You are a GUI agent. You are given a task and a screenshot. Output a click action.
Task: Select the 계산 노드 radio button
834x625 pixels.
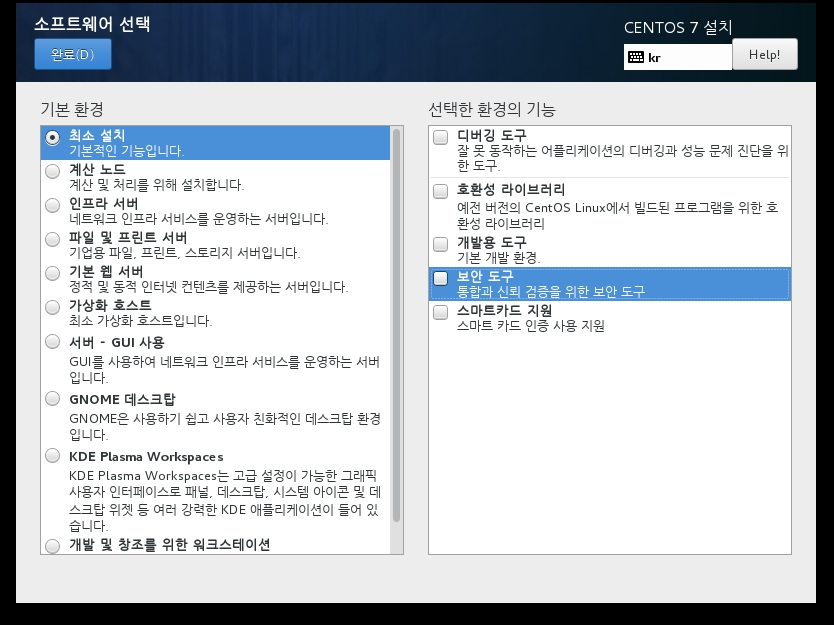[x=53, y=171]
